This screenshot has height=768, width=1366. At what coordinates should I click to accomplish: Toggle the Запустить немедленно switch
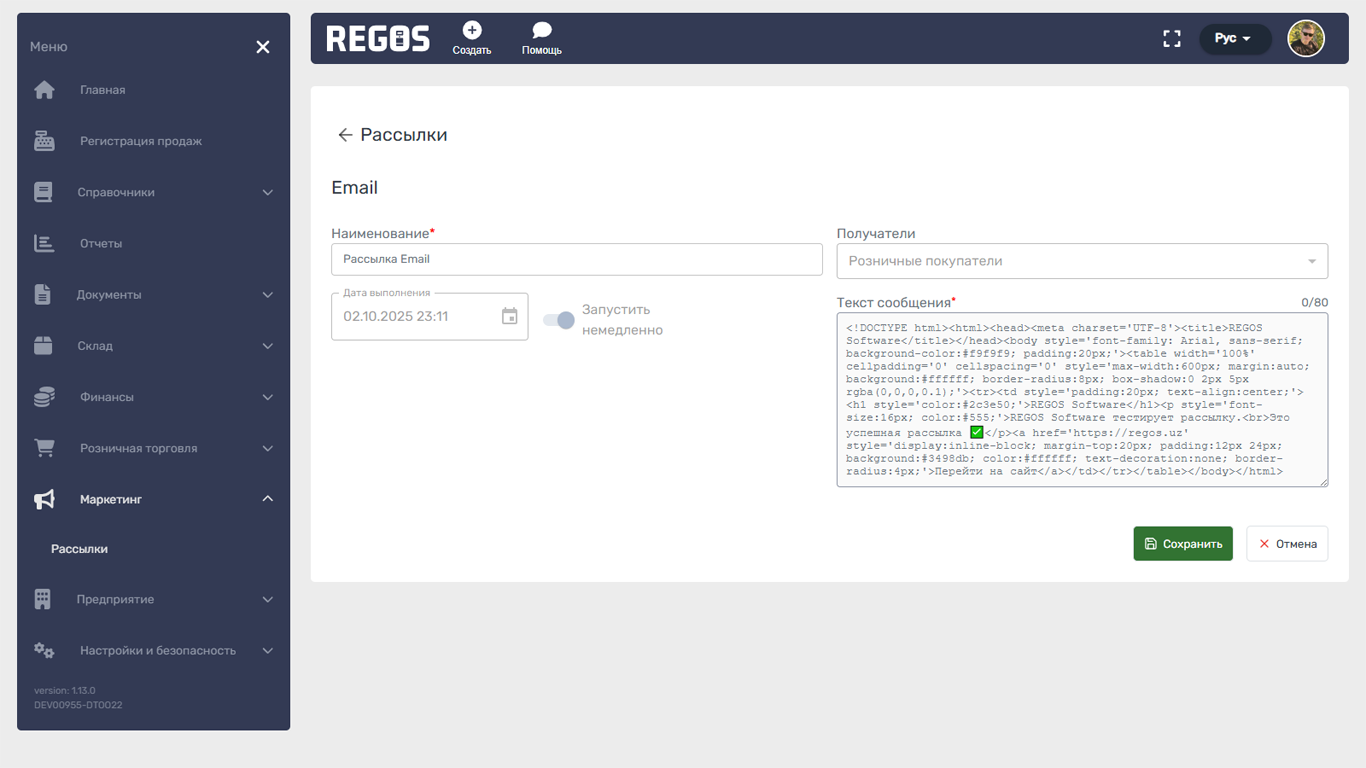[x=559, y=320]
